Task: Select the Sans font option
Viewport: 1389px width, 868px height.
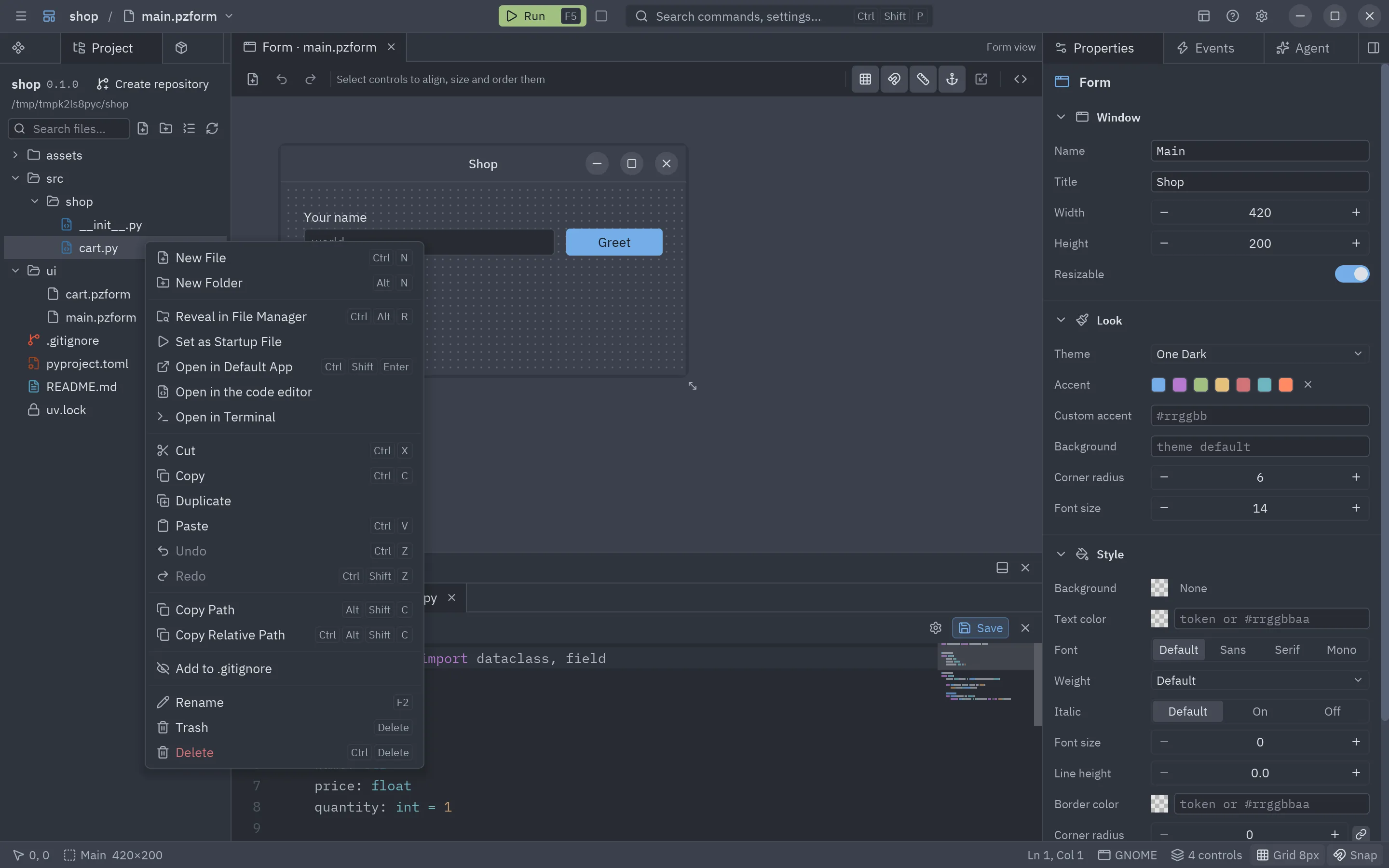Action: [x=1233, y=649]
